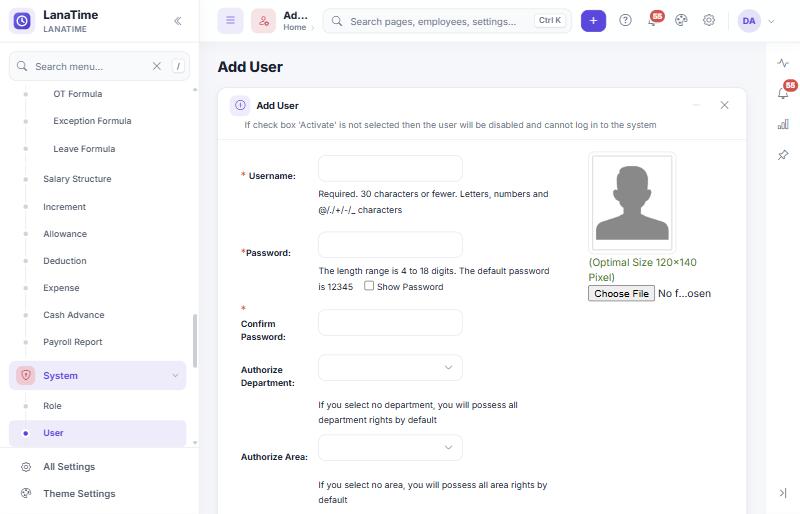
Task: Click the info icon beside Add User
Action: point(240,105)
